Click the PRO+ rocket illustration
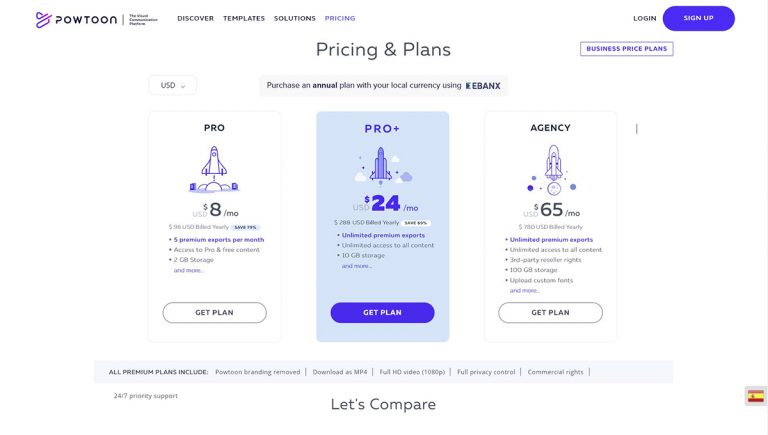This screenshot has height=435, width=768. pyautogui.click(x=381, y=165)
